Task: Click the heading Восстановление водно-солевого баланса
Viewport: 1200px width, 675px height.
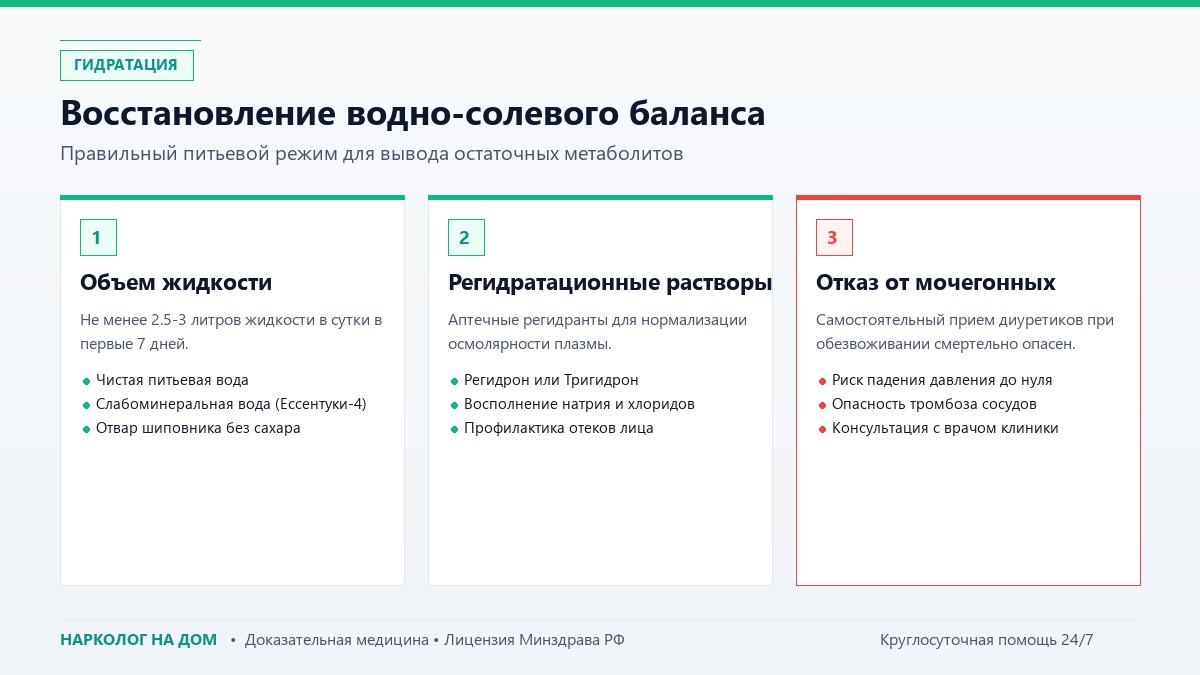Action: 413,113
